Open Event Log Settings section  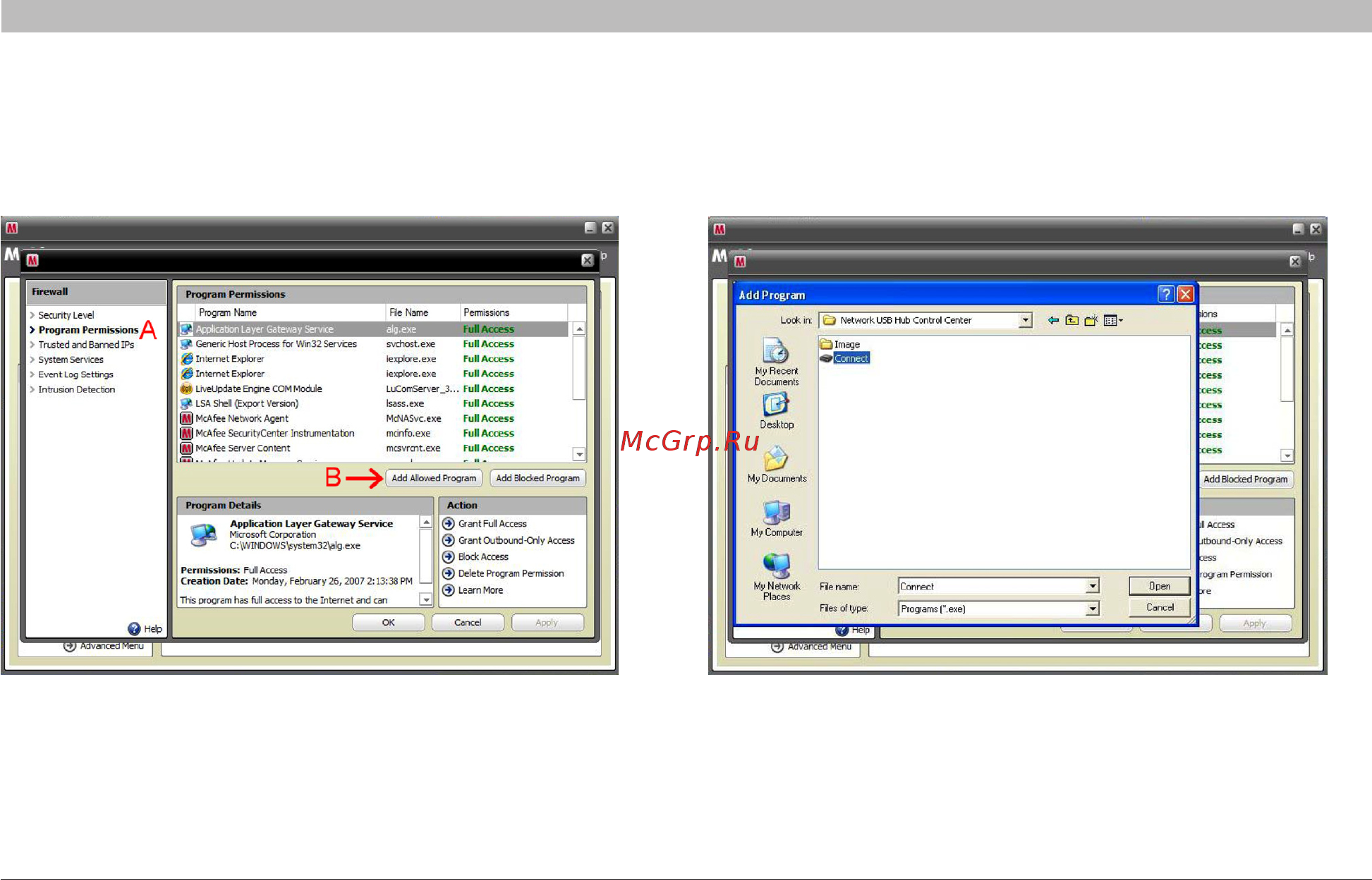click(75, 374)
